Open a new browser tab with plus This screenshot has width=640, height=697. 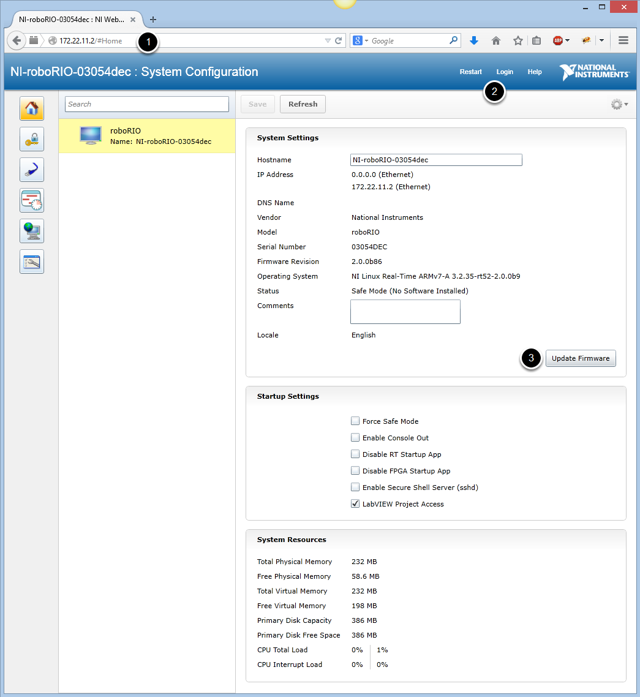(153, 20)
